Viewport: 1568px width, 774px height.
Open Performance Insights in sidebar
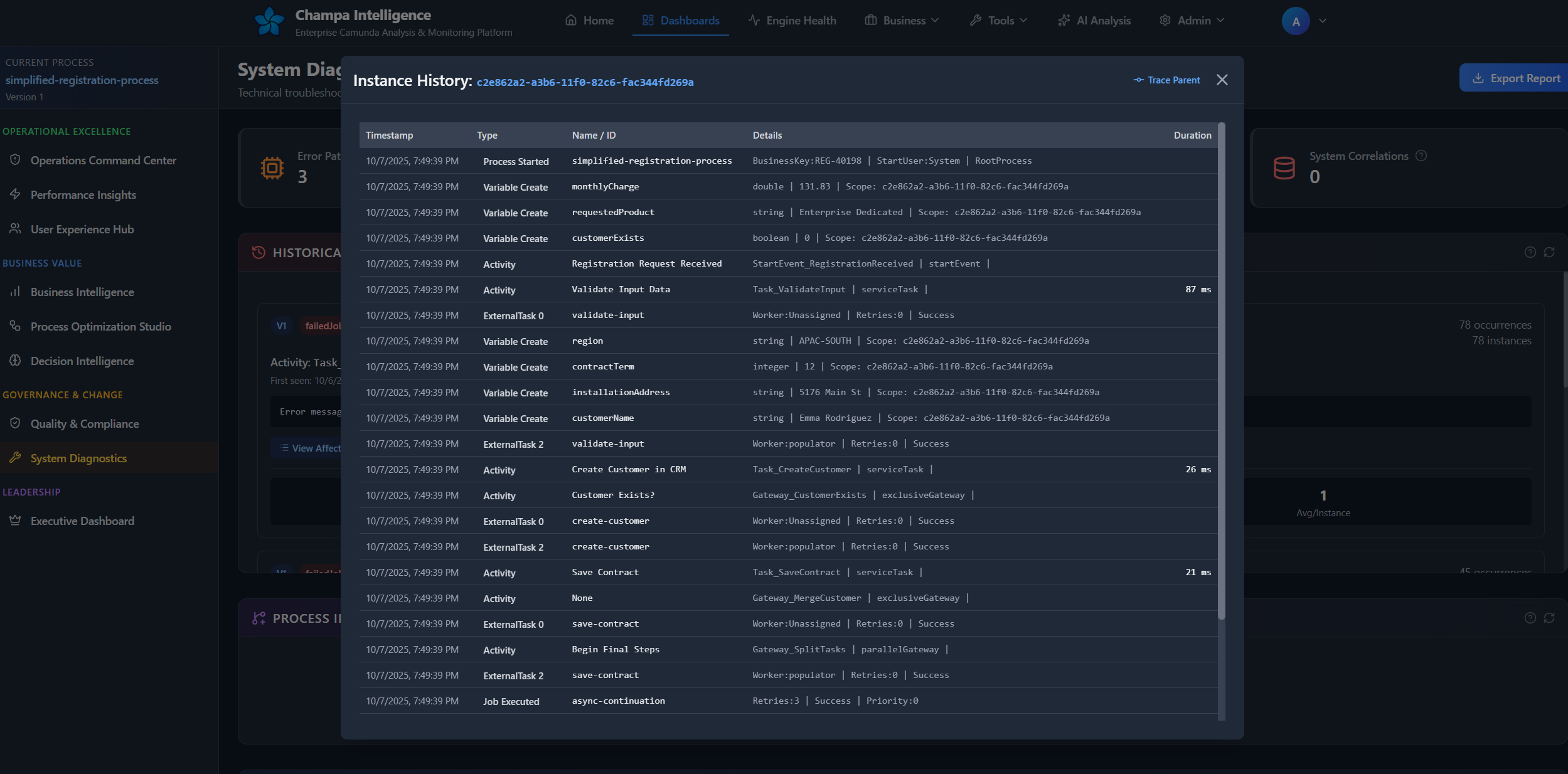[83, 195]
